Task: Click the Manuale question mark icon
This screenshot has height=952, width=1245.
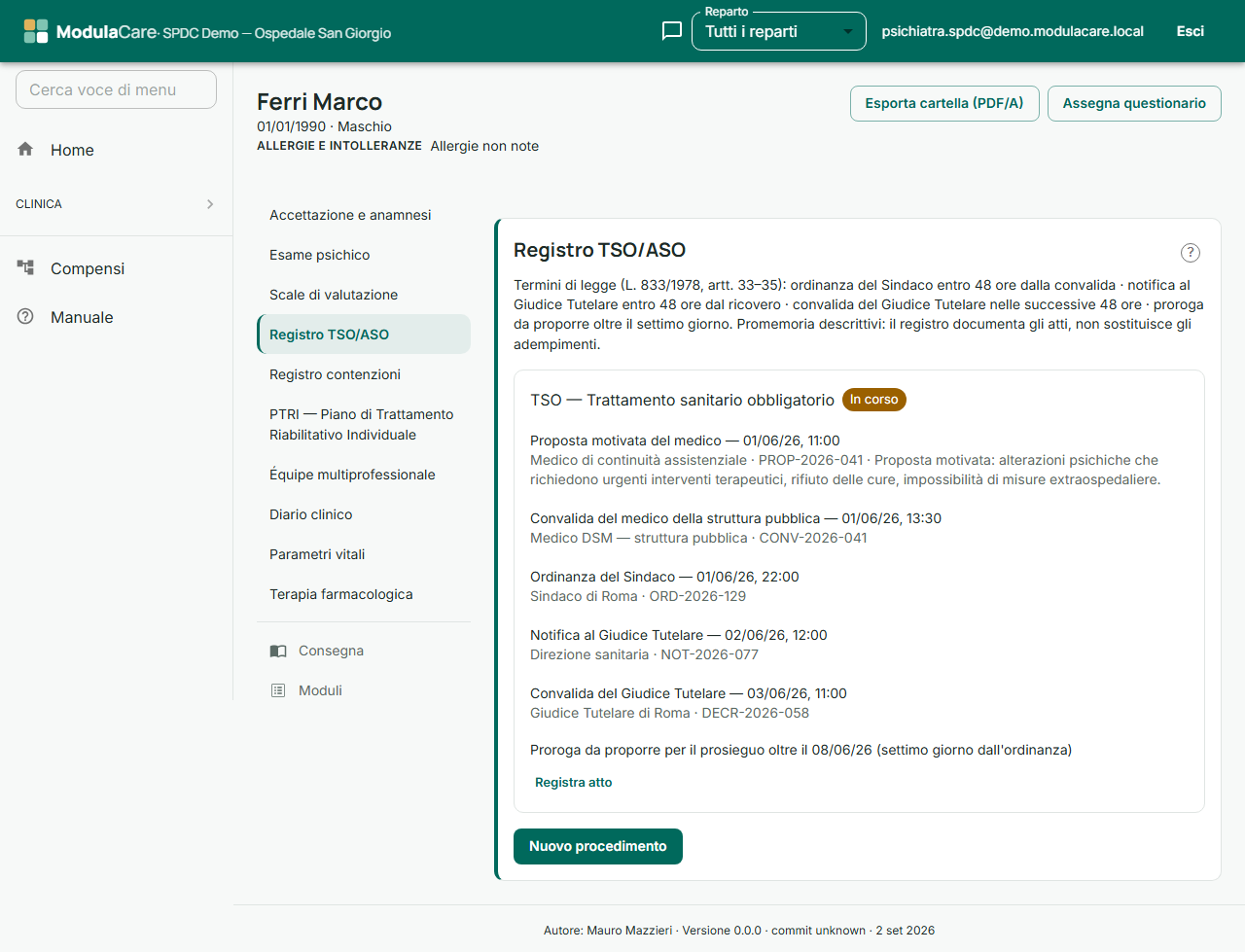Action: coord(25,316)
